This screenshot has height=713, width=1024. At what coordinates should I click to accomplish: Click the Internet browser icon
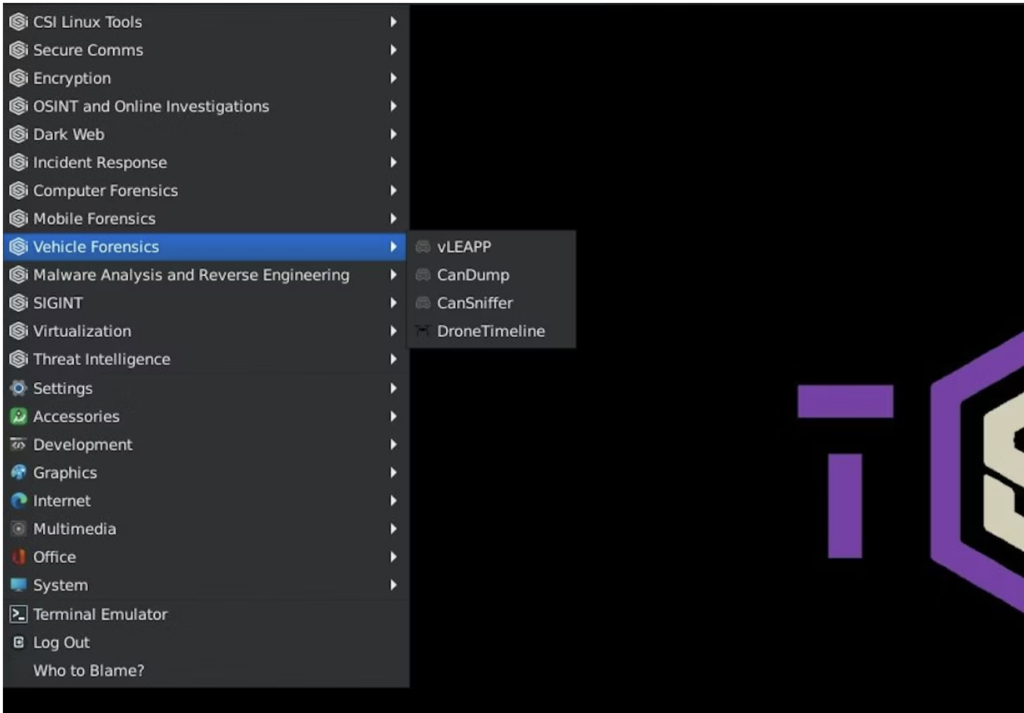[x=18, y=501]
